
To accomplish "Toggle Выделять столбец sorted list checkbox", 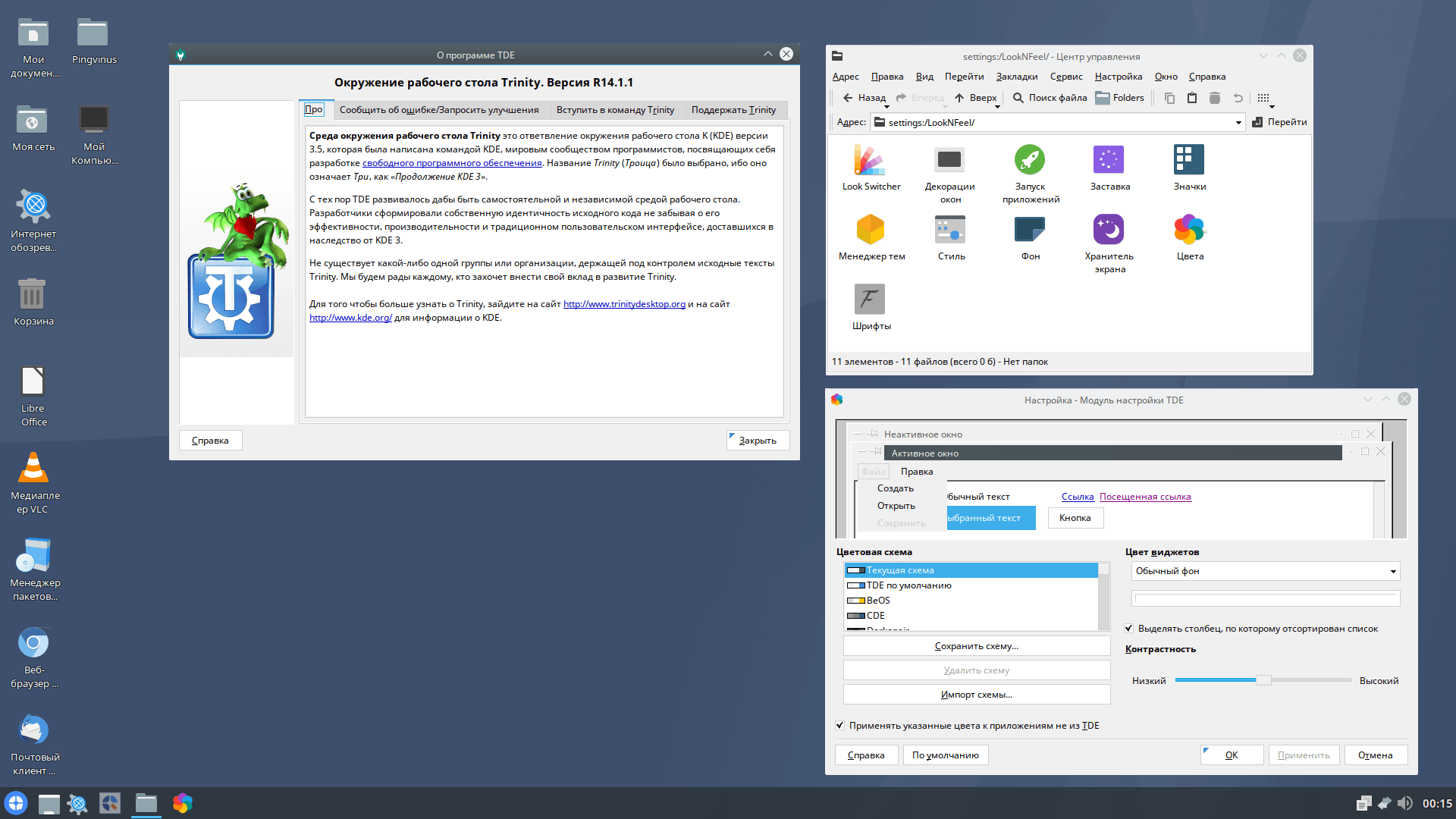I will [1128, 629].
